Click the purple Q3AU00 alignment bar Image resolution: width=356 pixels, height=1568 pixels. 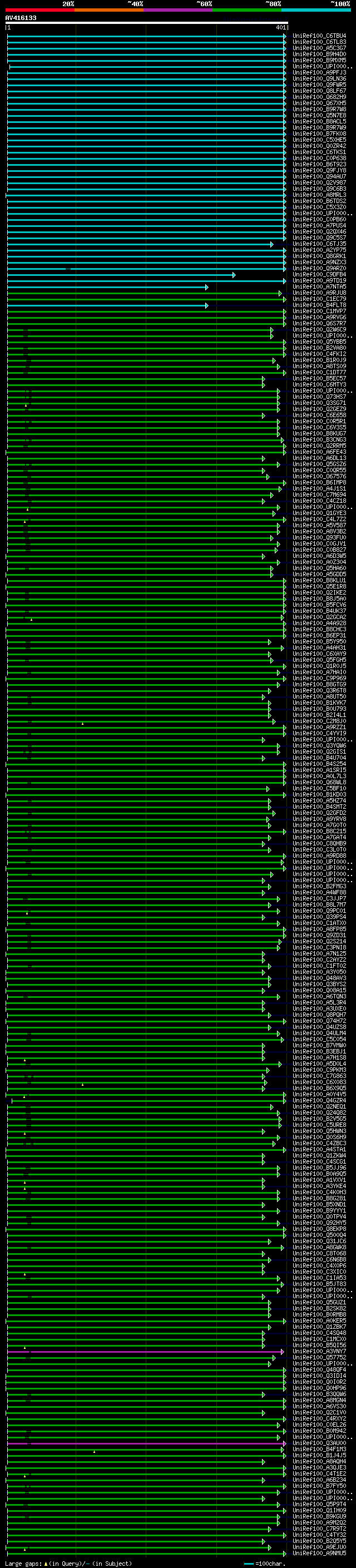tap(146, 1443)
